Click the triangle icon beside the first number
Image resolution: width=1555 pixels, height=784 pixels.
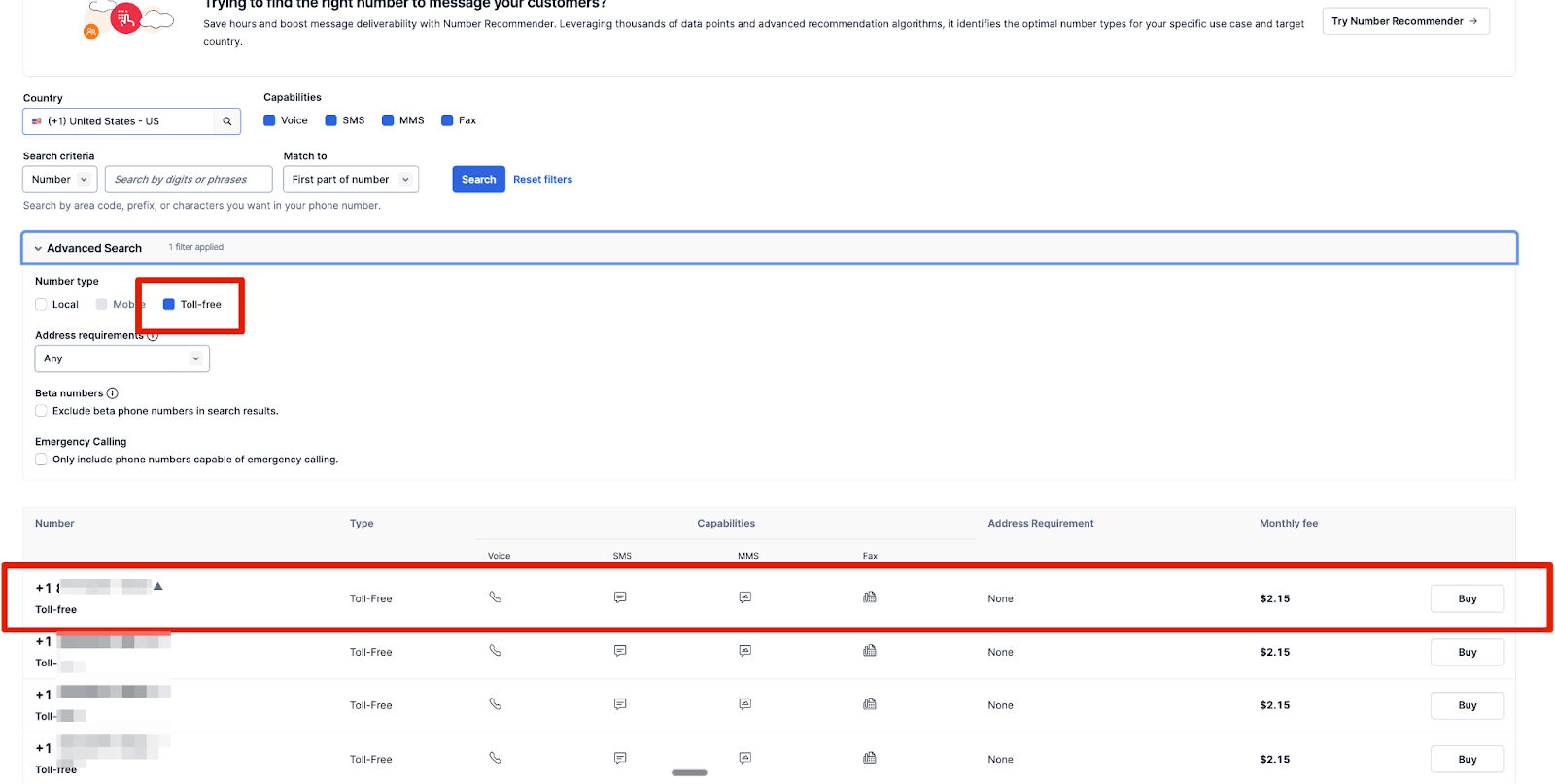point(158,586)
